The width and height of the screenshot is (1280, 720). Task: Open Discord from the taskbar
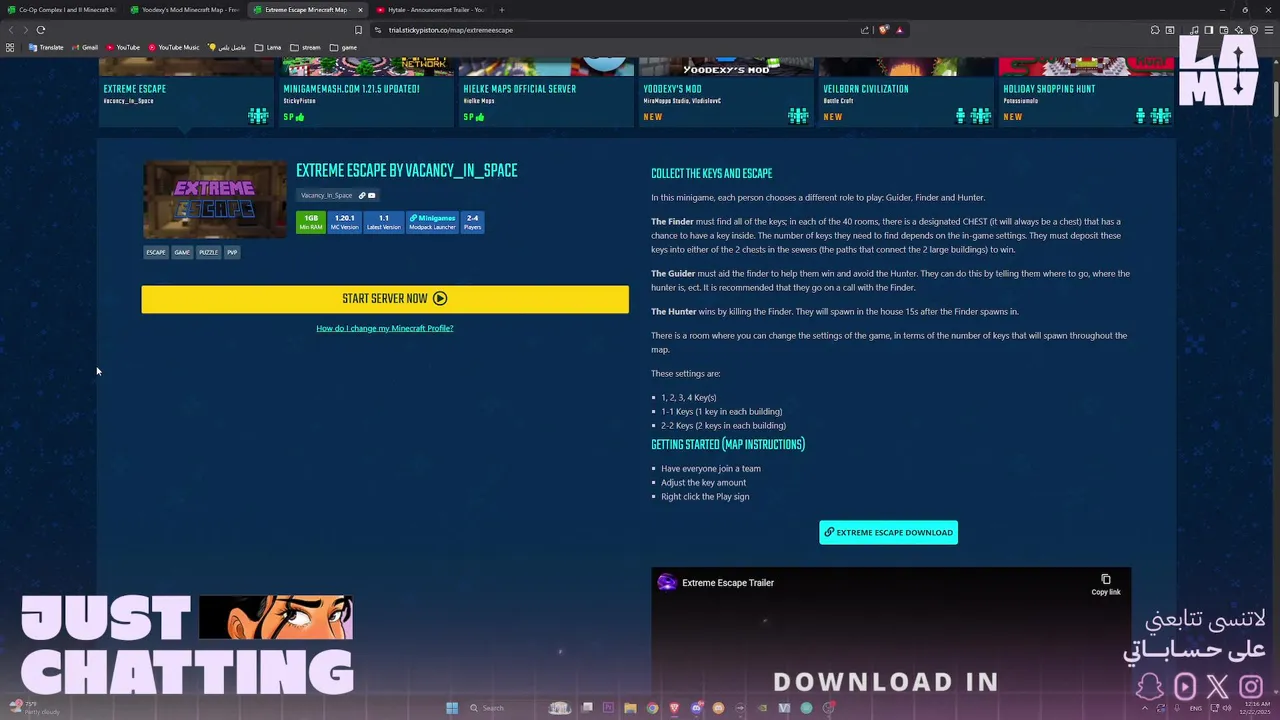697,708
